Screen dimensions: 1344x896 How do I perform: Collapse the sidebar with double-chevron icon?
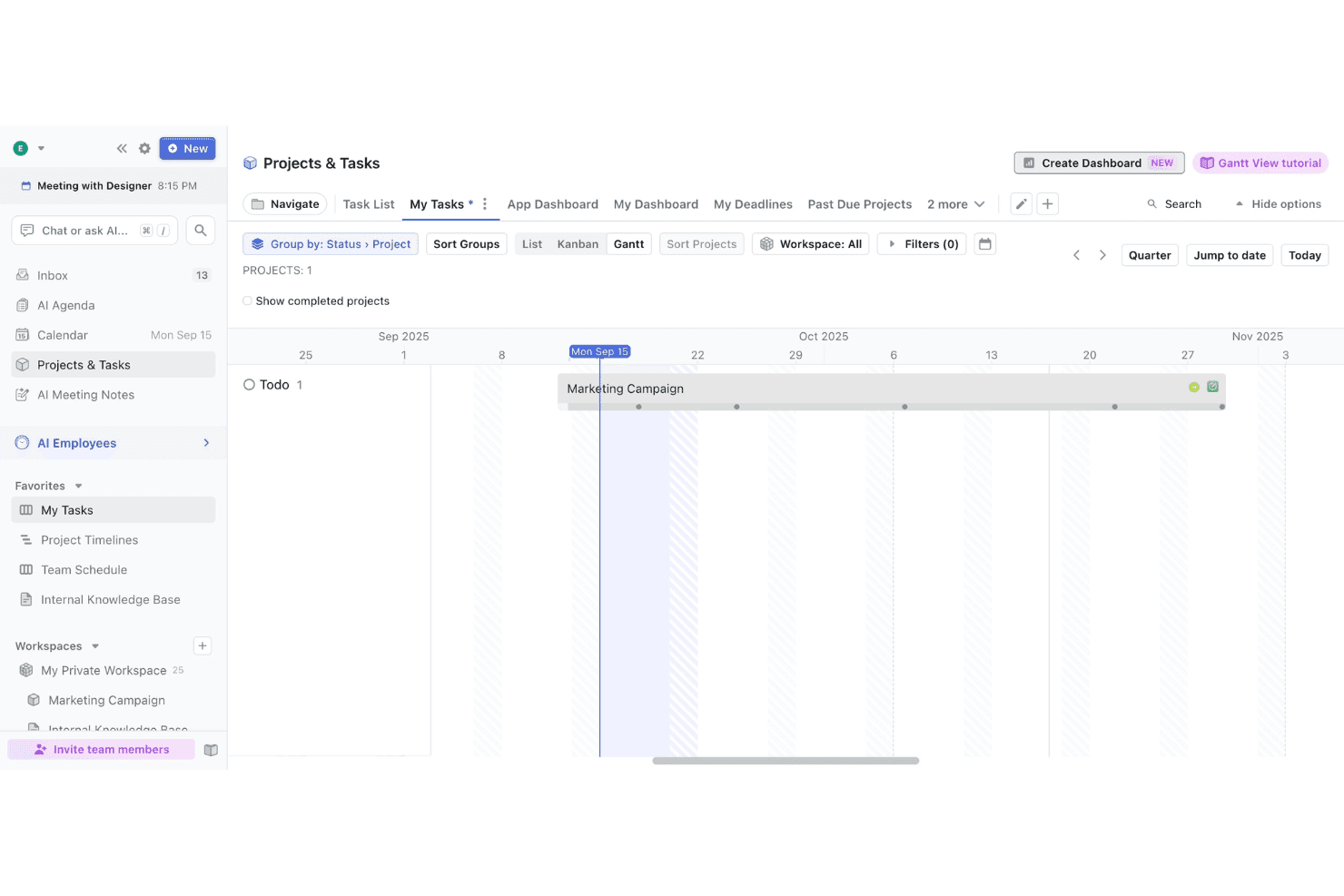[x=122, y=149]
